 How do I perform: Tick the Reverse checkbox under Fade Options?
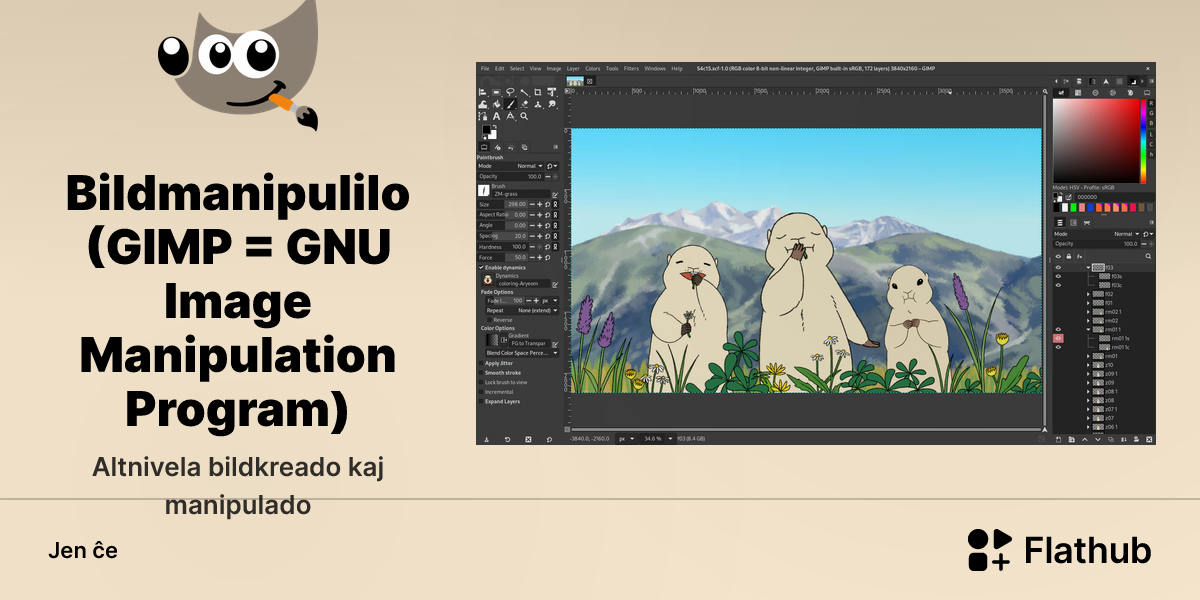coord(489,320)
